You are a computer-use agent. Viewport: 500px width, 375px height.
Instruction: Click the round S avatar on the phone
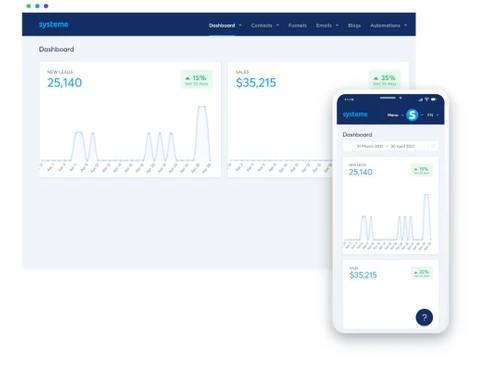click(x=412, y=115)
